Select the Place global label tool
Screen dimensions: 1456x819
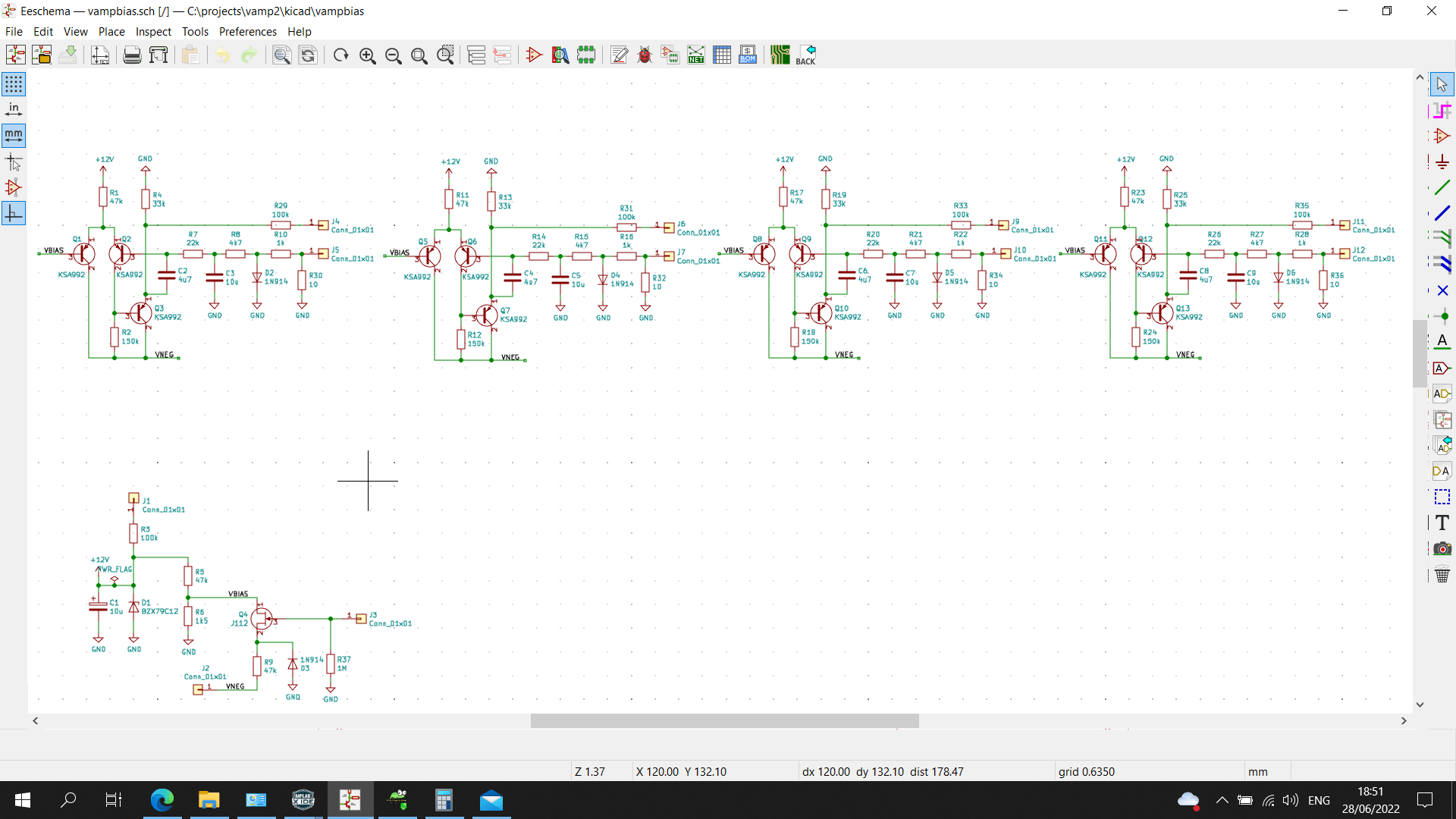[1442, 369]
